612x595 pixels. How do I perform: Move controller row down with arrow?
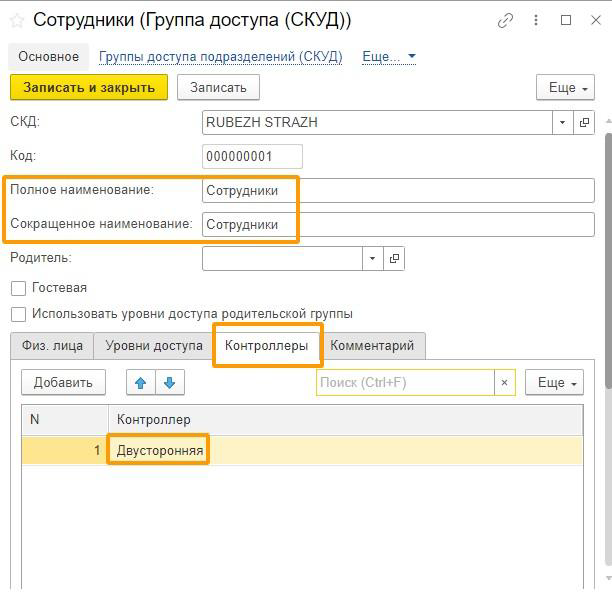(x=169, y=383)
